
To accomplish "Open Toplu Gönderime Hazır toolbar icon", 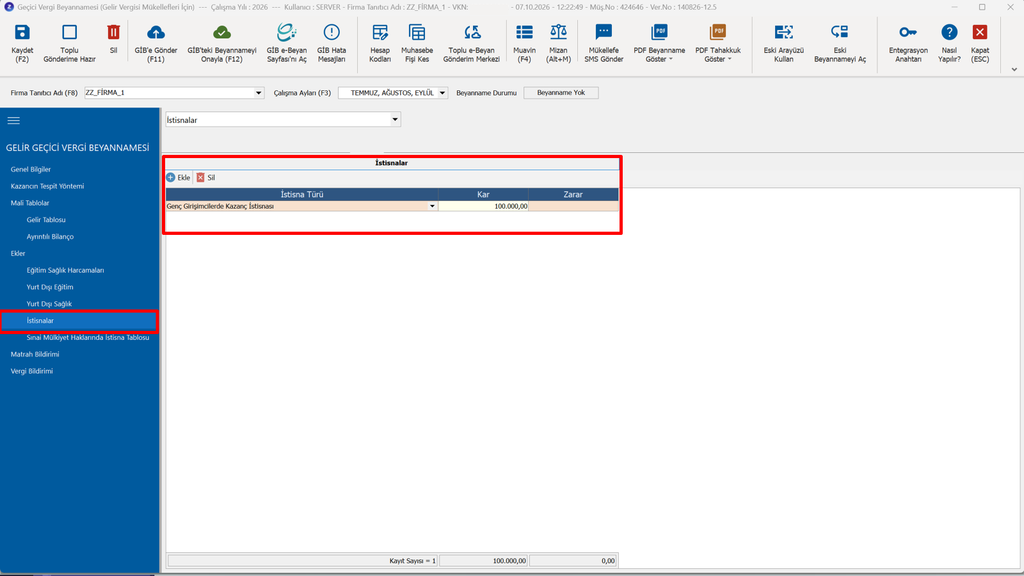I will point(69,33).
